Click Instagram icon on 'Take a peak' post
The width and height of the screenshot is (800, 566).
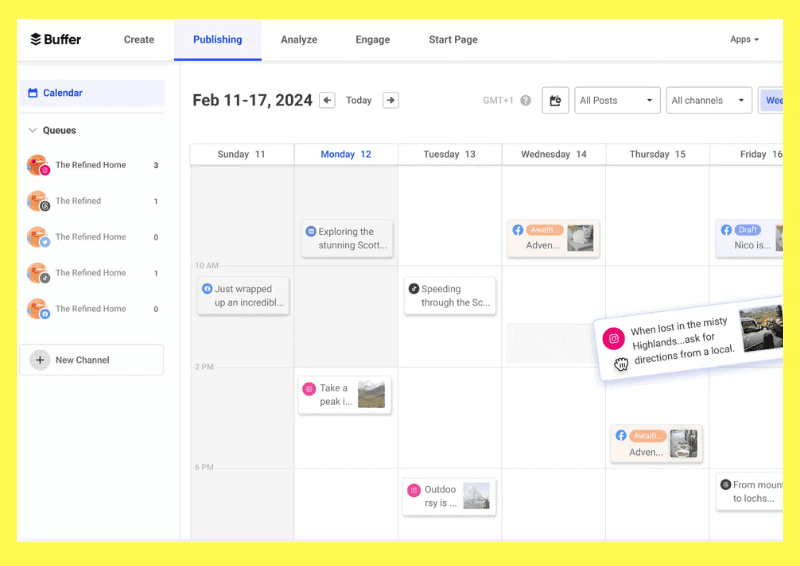[x=309, y=389]
